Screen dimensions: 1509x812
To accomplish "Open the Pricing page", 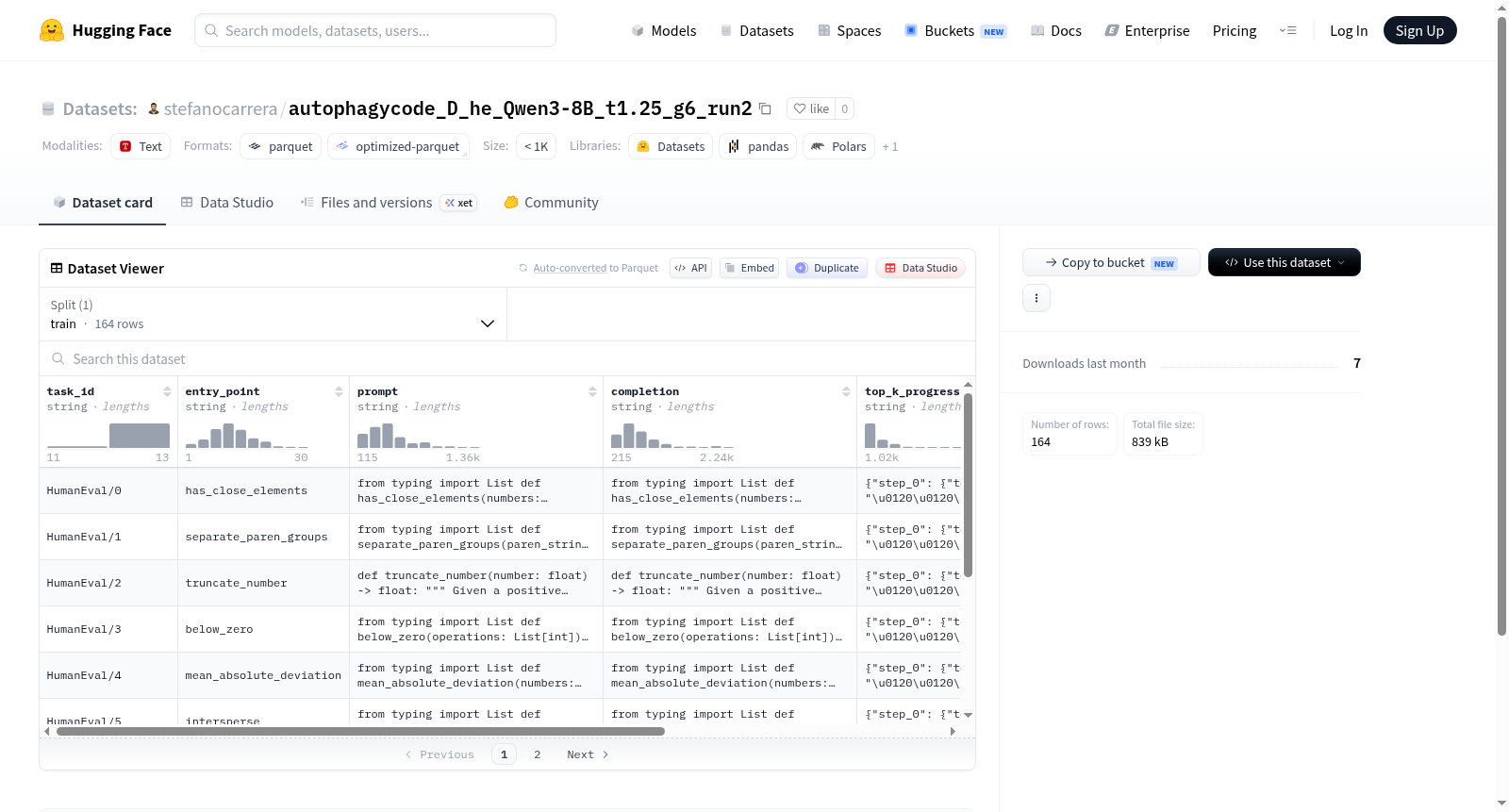I will coord(1235,30).
